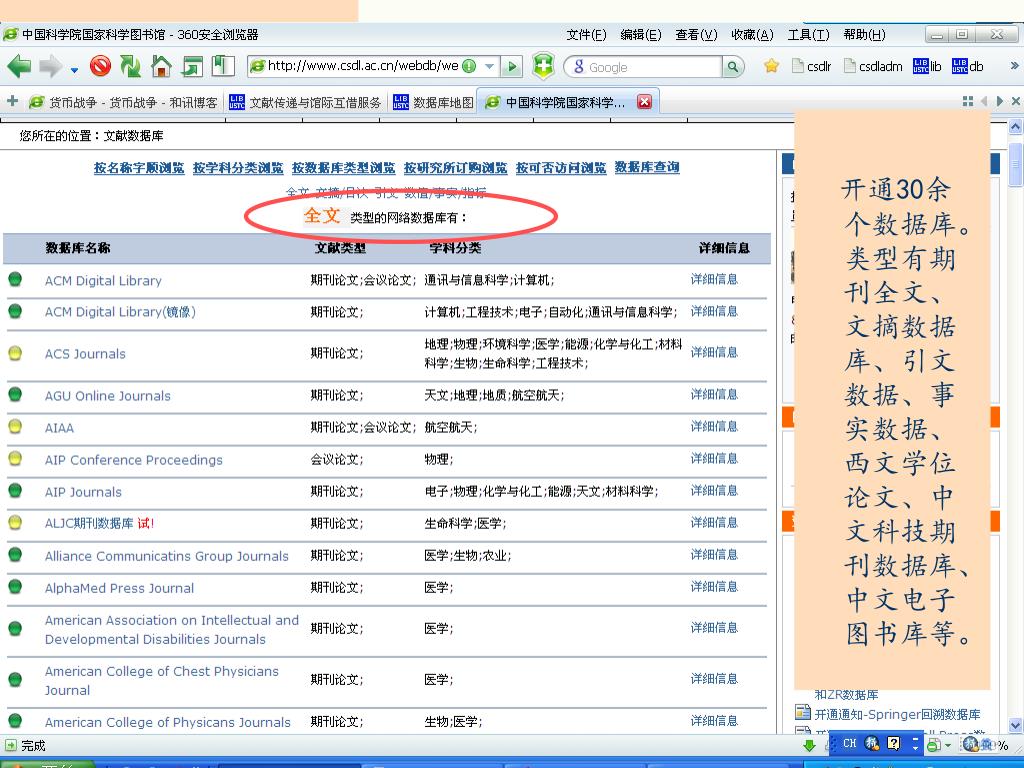Open the csdlr bookmark
This screenshot has height=768, width=1024.
coord(811,66)
